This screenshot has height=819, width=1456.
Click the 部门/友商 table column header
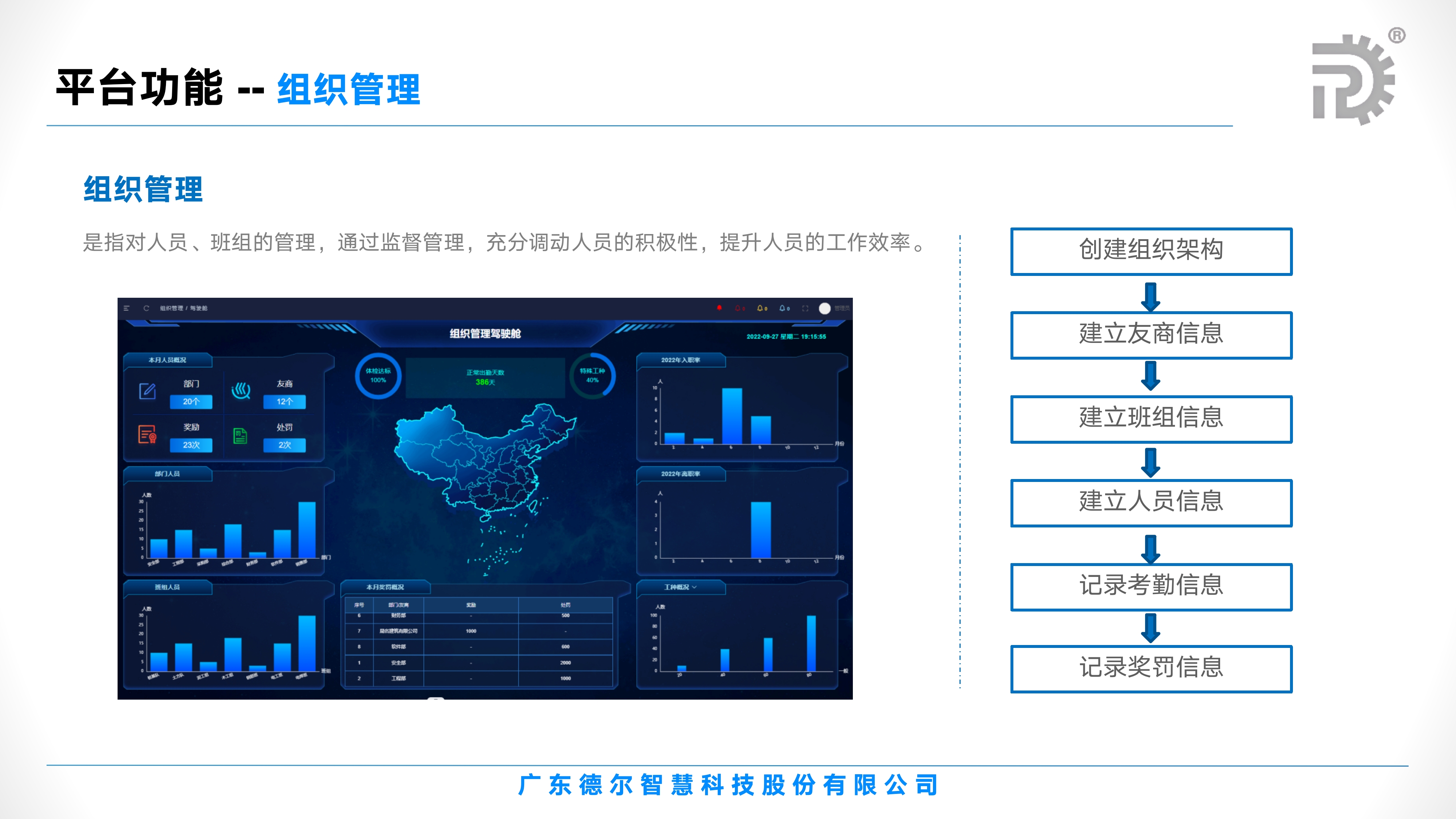[399, 605]
